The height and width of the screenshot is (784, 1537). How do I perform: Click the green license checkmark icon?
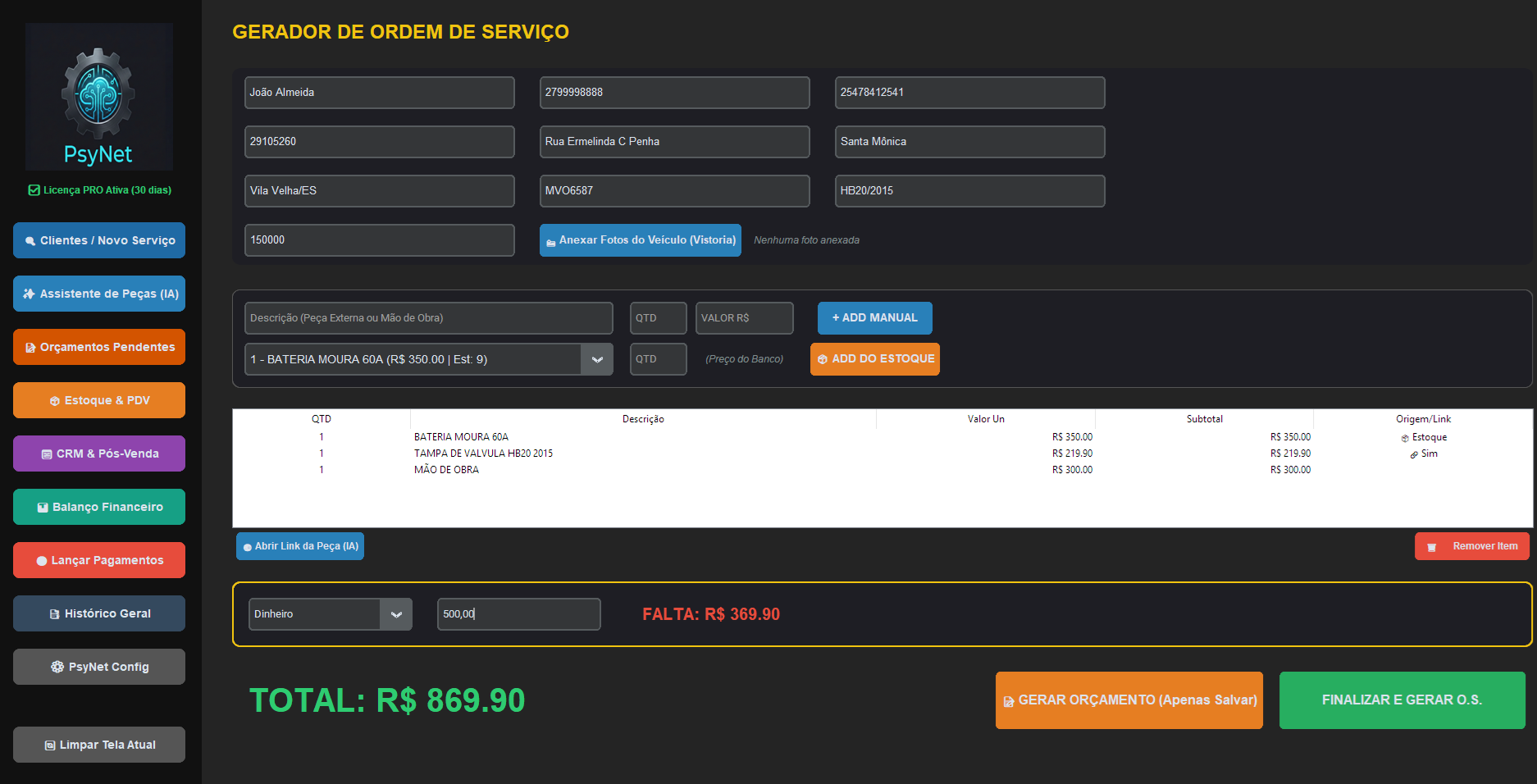click(x=34, y=190)
